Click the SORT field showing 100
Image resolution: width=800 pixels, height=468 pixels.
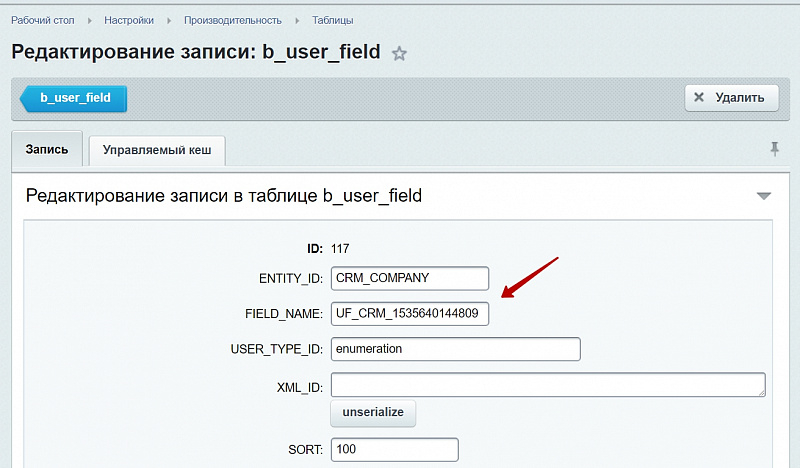[x=394, y=450]
